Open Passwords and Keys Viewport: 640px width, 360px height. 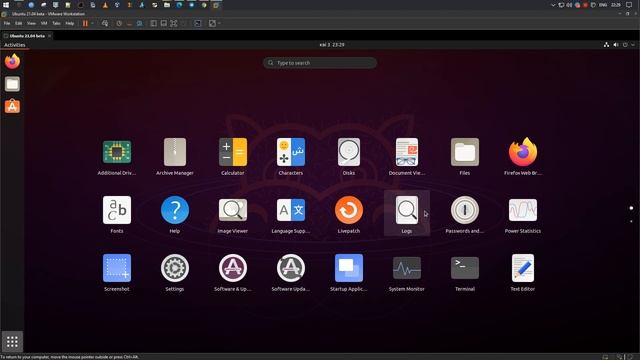coord(464,215)
